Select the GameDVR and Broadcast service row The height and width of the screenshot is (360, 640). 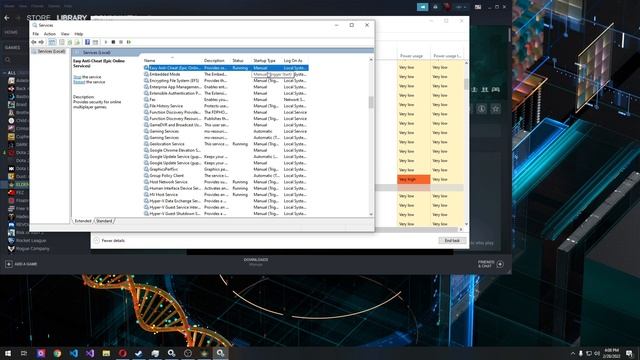click(x=226, y=125)
